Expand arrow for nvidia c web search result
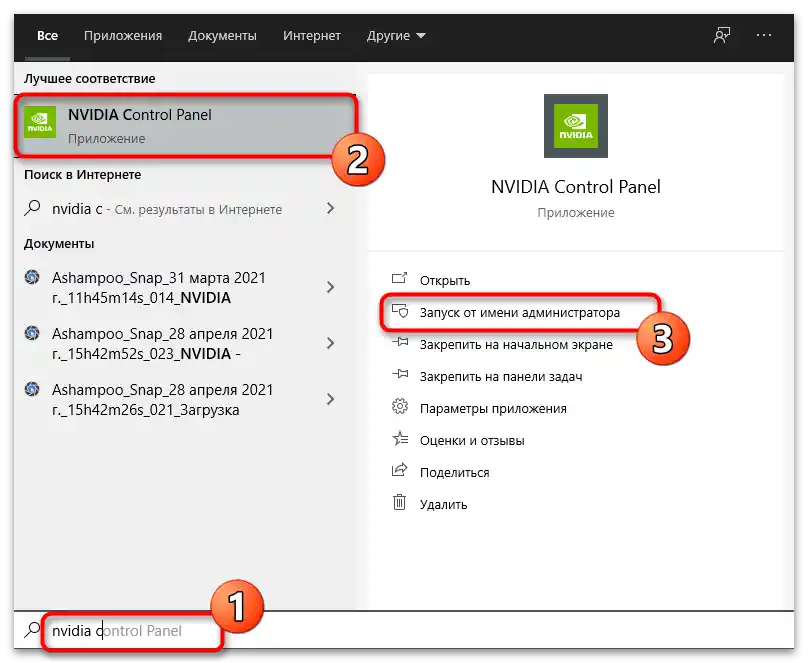The image size is (808, 663). coord(331,208)
